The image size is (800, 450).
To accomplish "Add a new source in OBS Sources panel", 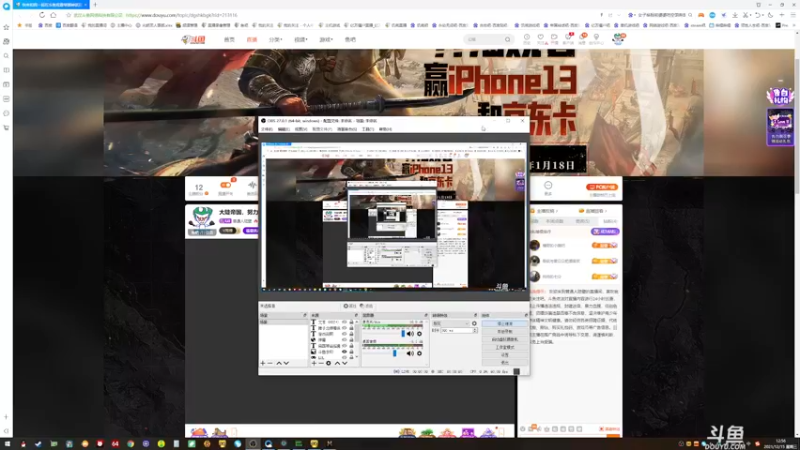I will pyautogui.click(x=314, y=363).
